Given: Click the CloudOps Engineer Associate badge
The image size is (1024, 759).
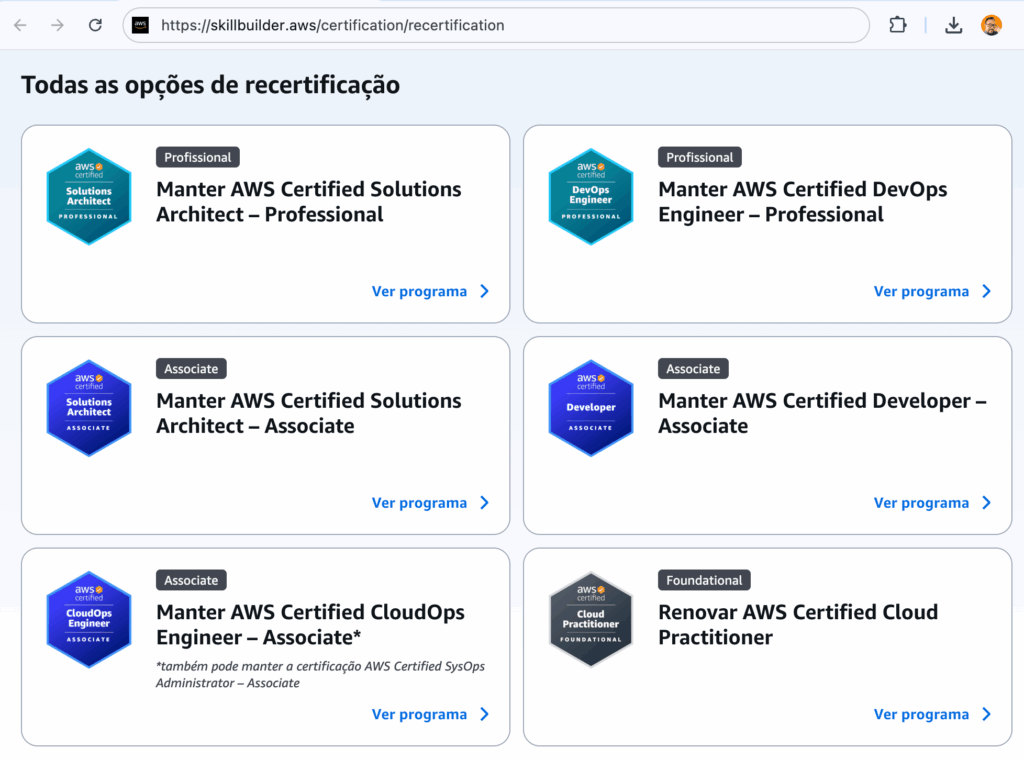Looking at the screenshot, I should click(89, 620).
